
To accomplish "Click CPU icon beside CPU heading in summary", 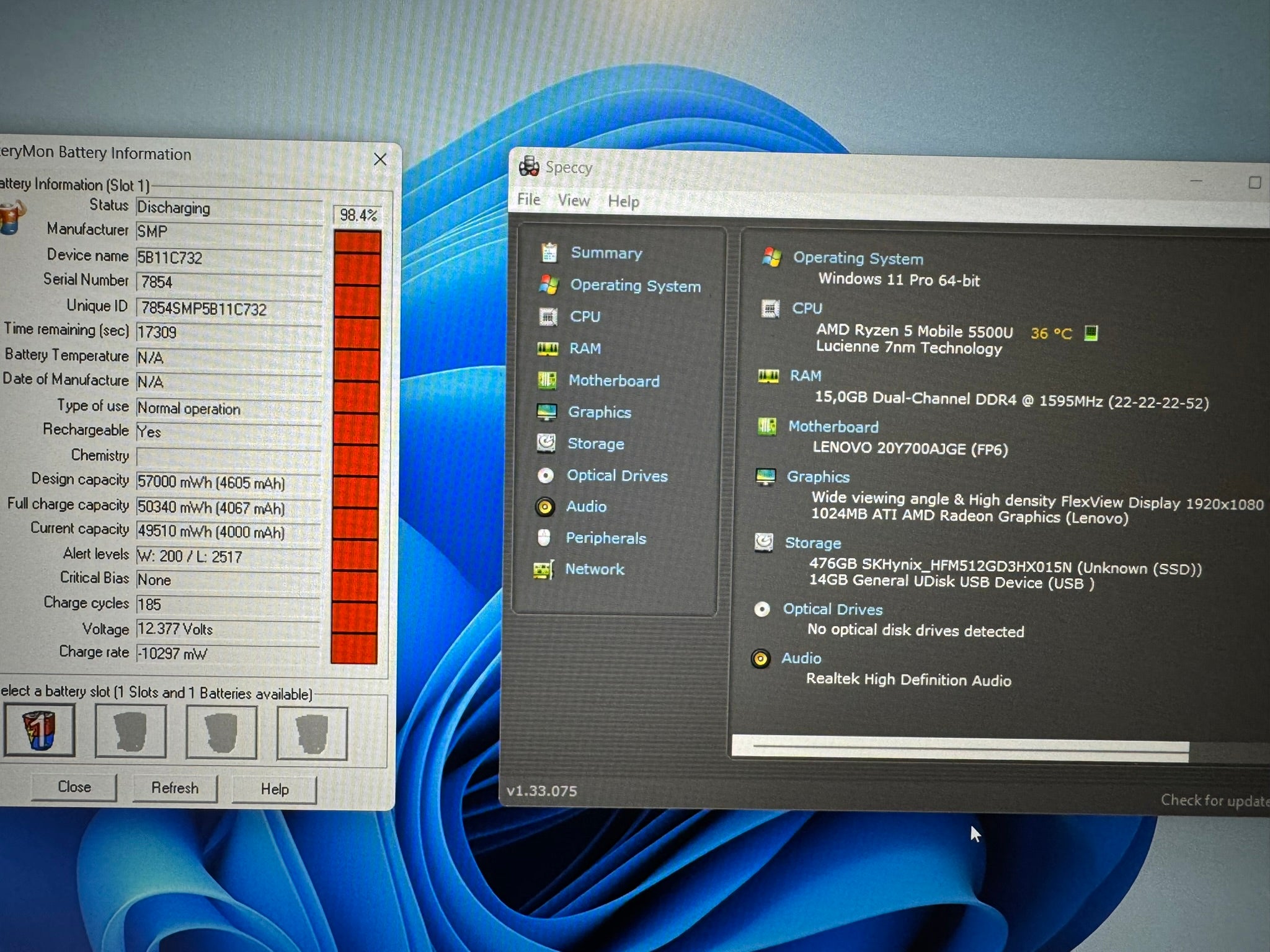I will [x=770, y=308].
